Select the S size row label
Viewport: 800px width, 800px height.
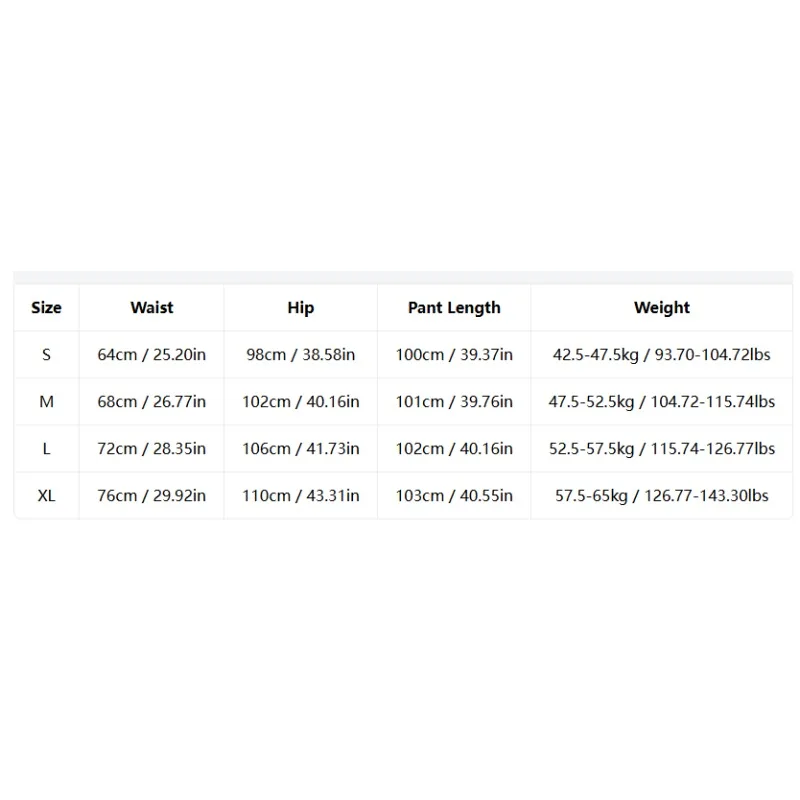(46, 355)
